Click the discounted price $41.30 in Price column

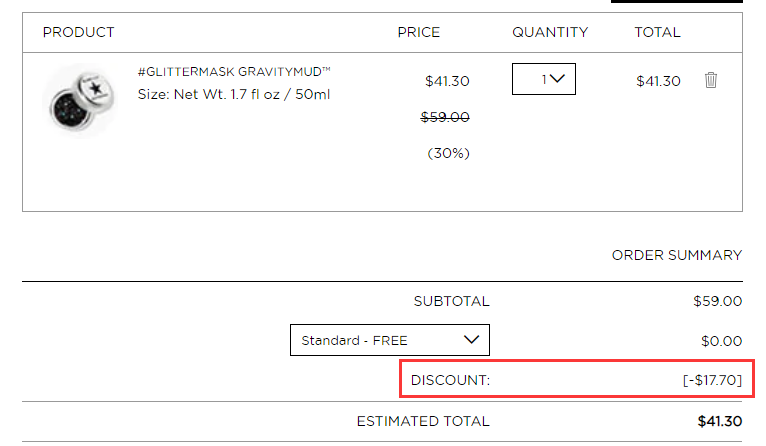[447, 81]
